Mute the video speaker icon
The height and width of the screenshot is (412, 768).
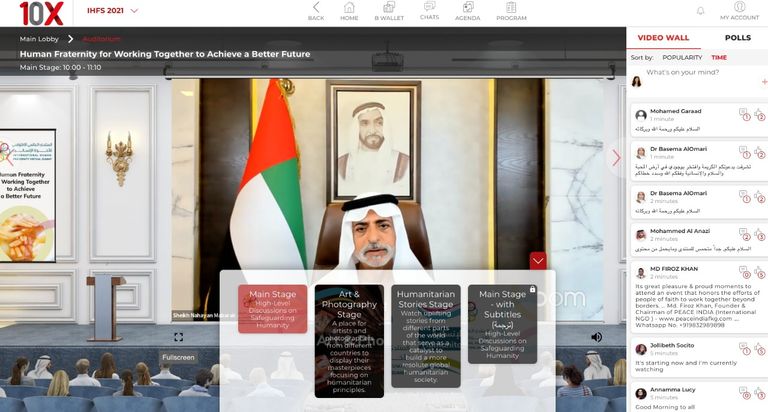[596, 337]
